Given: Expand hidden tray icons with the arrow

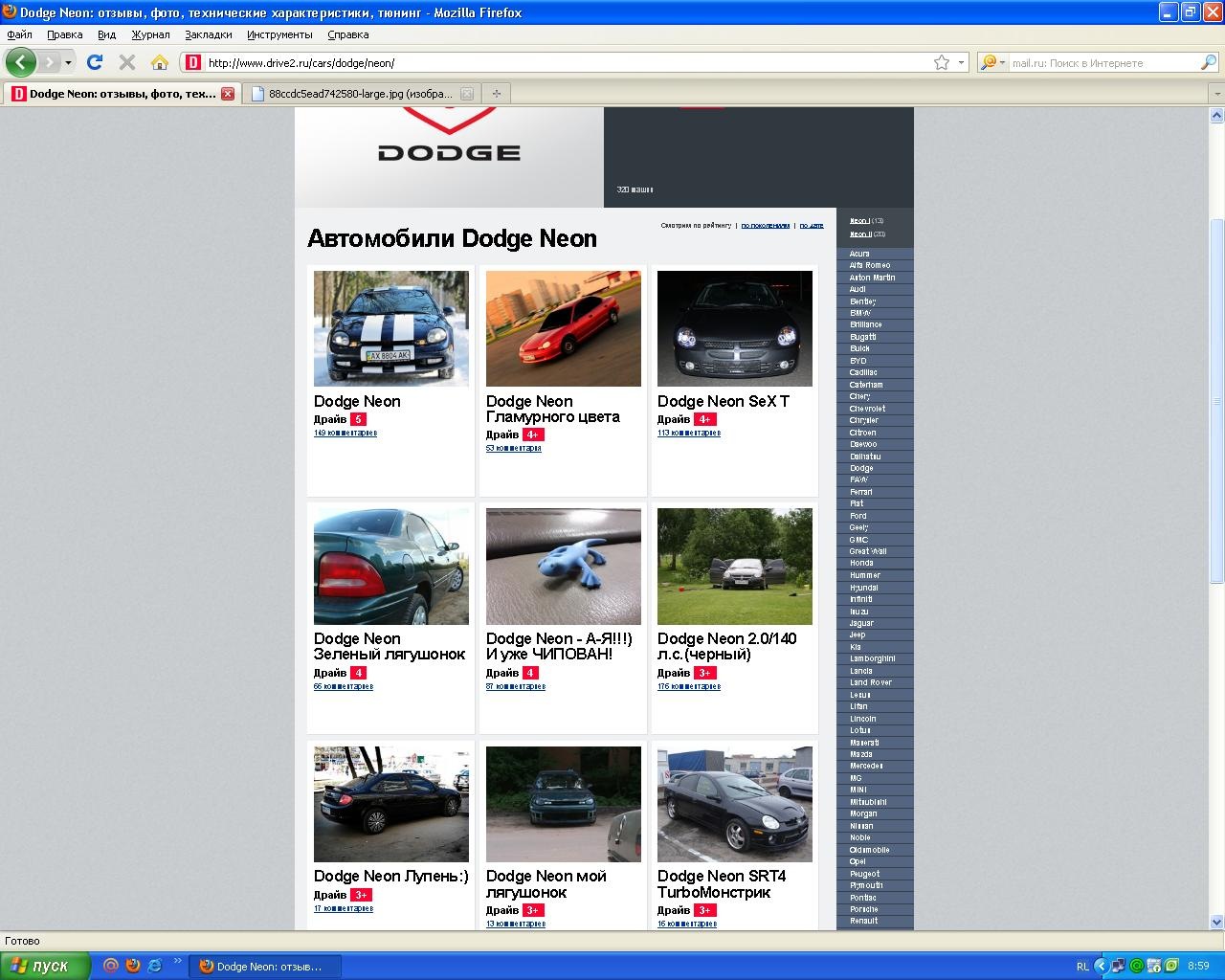Looking at the screenshot, I should pyautogui.click(x=1101, y=967).
